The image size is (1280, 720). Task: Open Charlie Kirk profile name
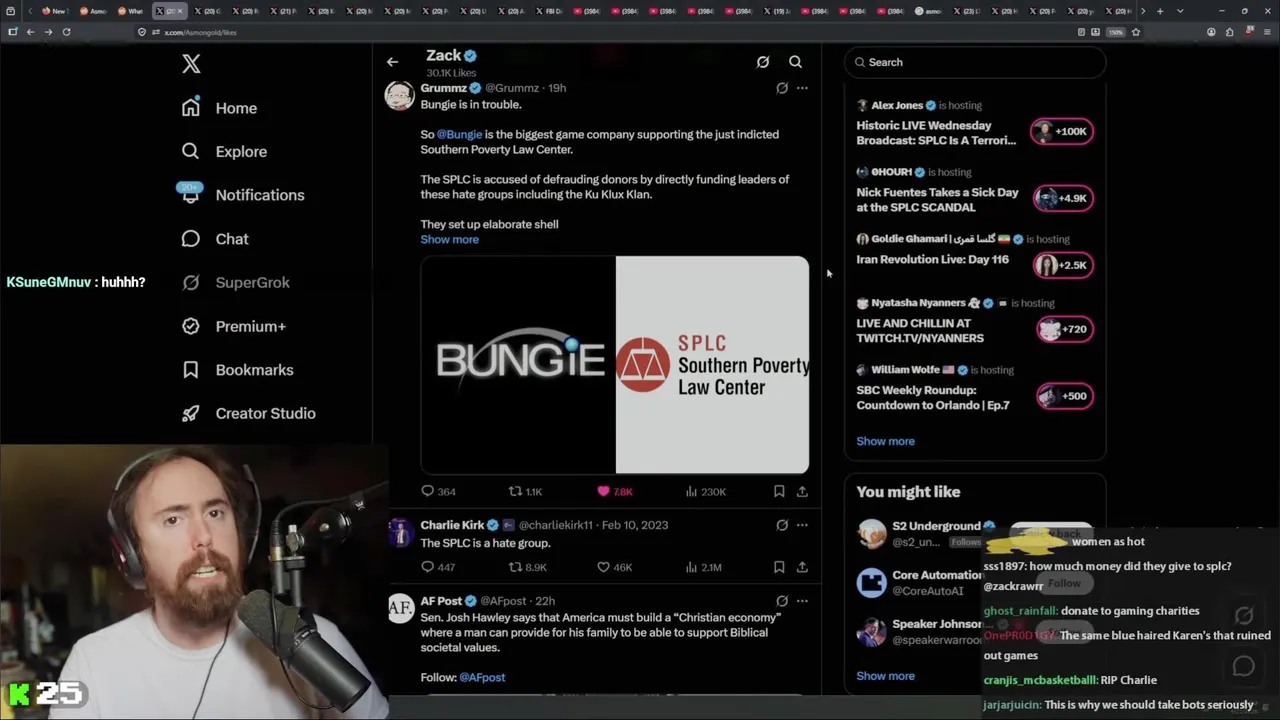452,525
